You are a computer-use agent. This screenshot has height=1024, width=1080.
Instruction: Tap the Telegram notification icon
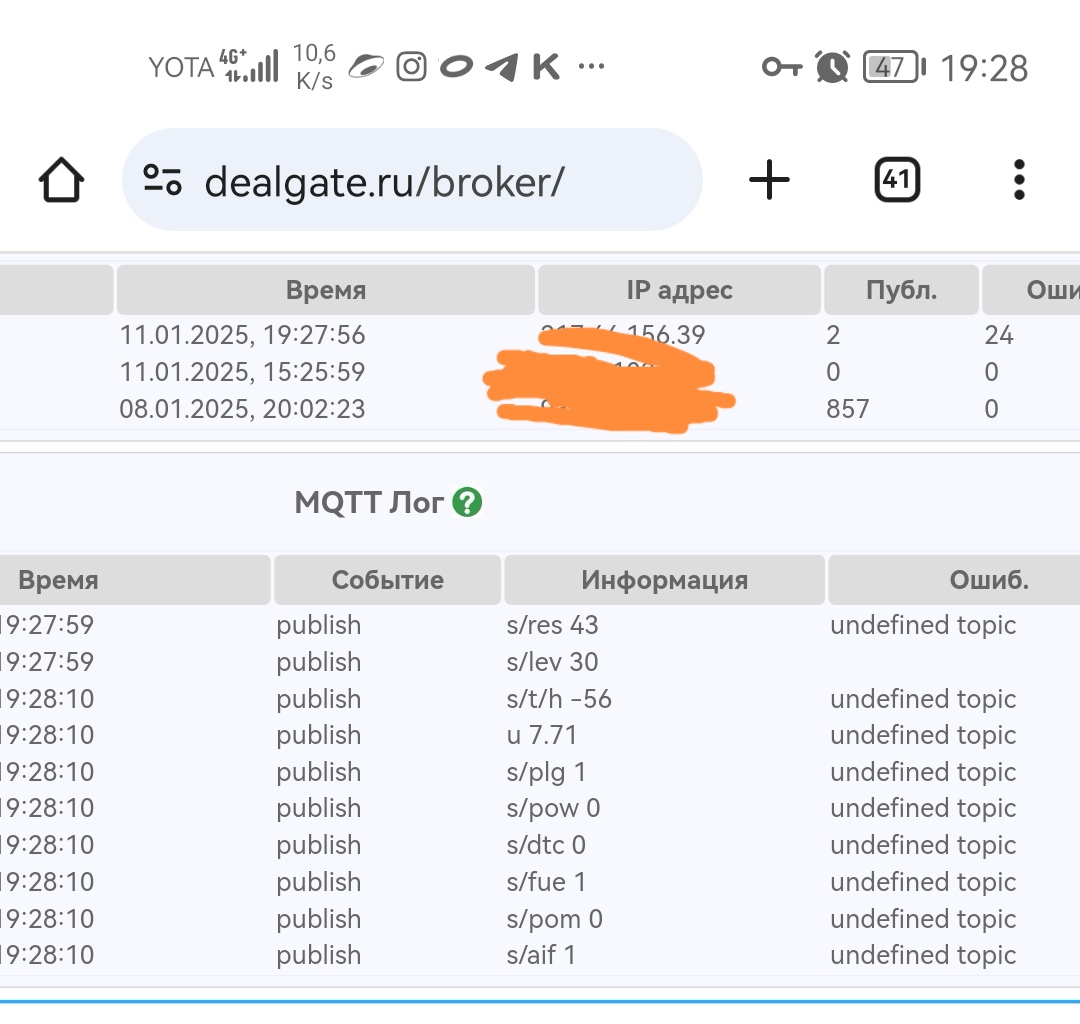501,67
